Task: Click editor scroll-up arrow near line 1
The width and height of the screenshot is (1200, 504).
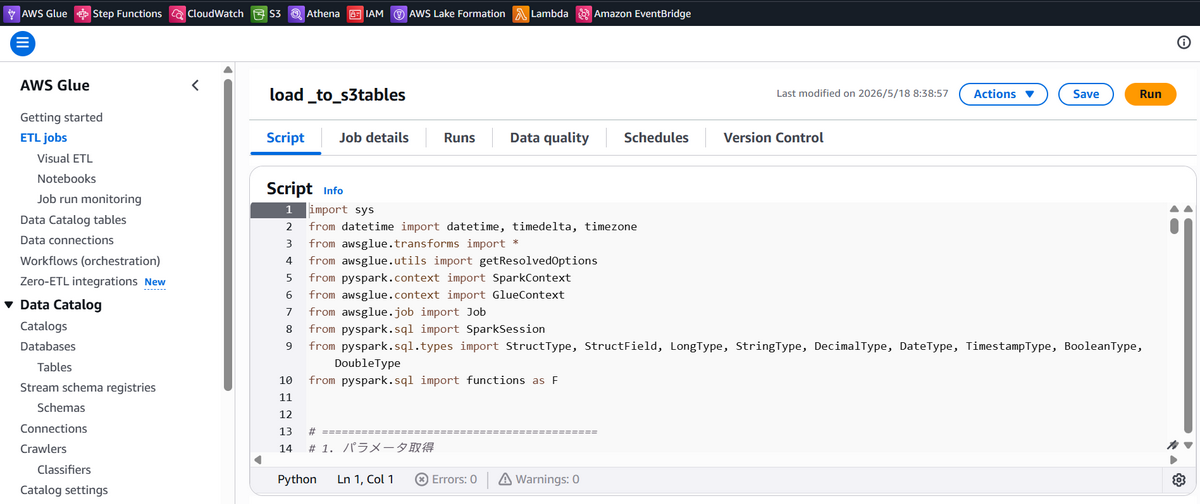Action: tap(1174, 209)
